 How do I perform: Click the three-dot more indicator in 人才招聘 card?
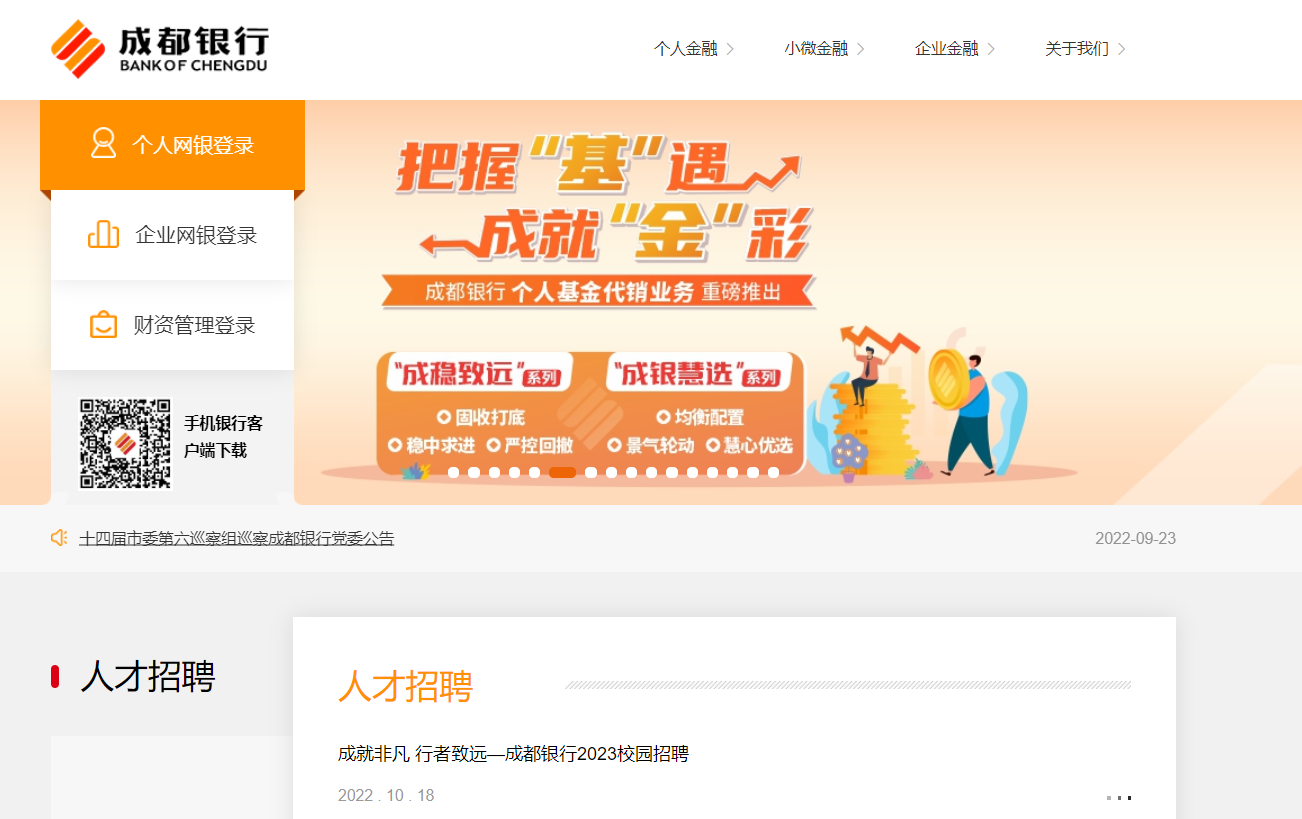(x=1119, y=797)
